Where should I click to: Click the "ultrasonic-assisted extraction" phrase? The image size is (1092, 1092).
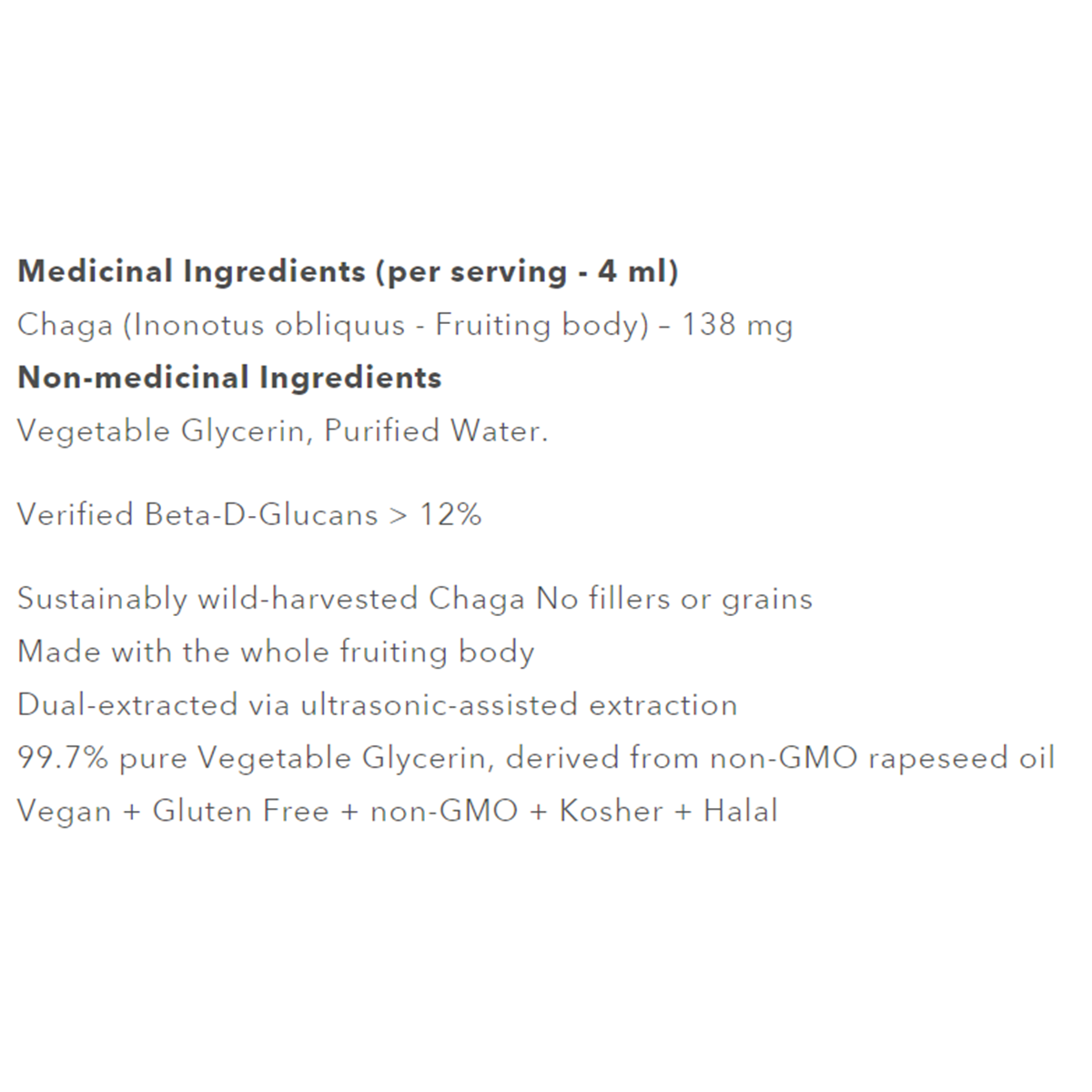click(519, 705)
